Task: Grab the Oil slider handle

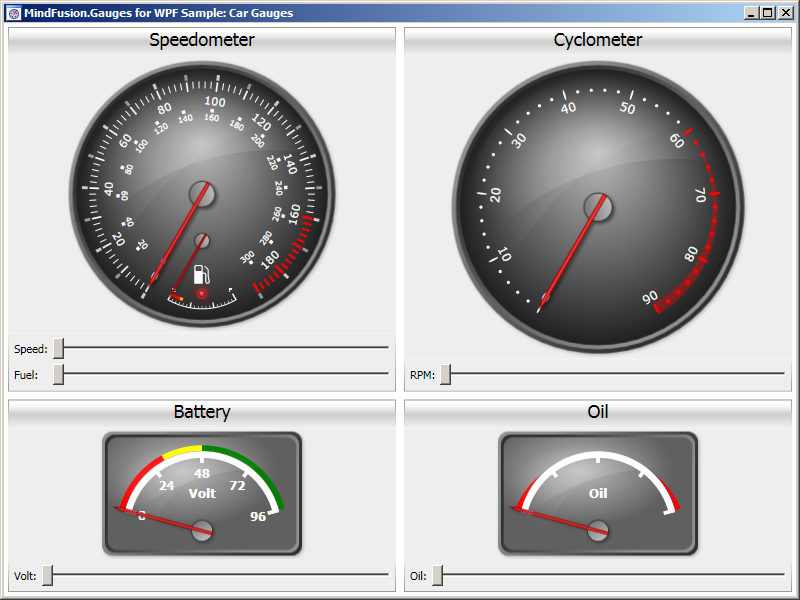Action: 437,576
